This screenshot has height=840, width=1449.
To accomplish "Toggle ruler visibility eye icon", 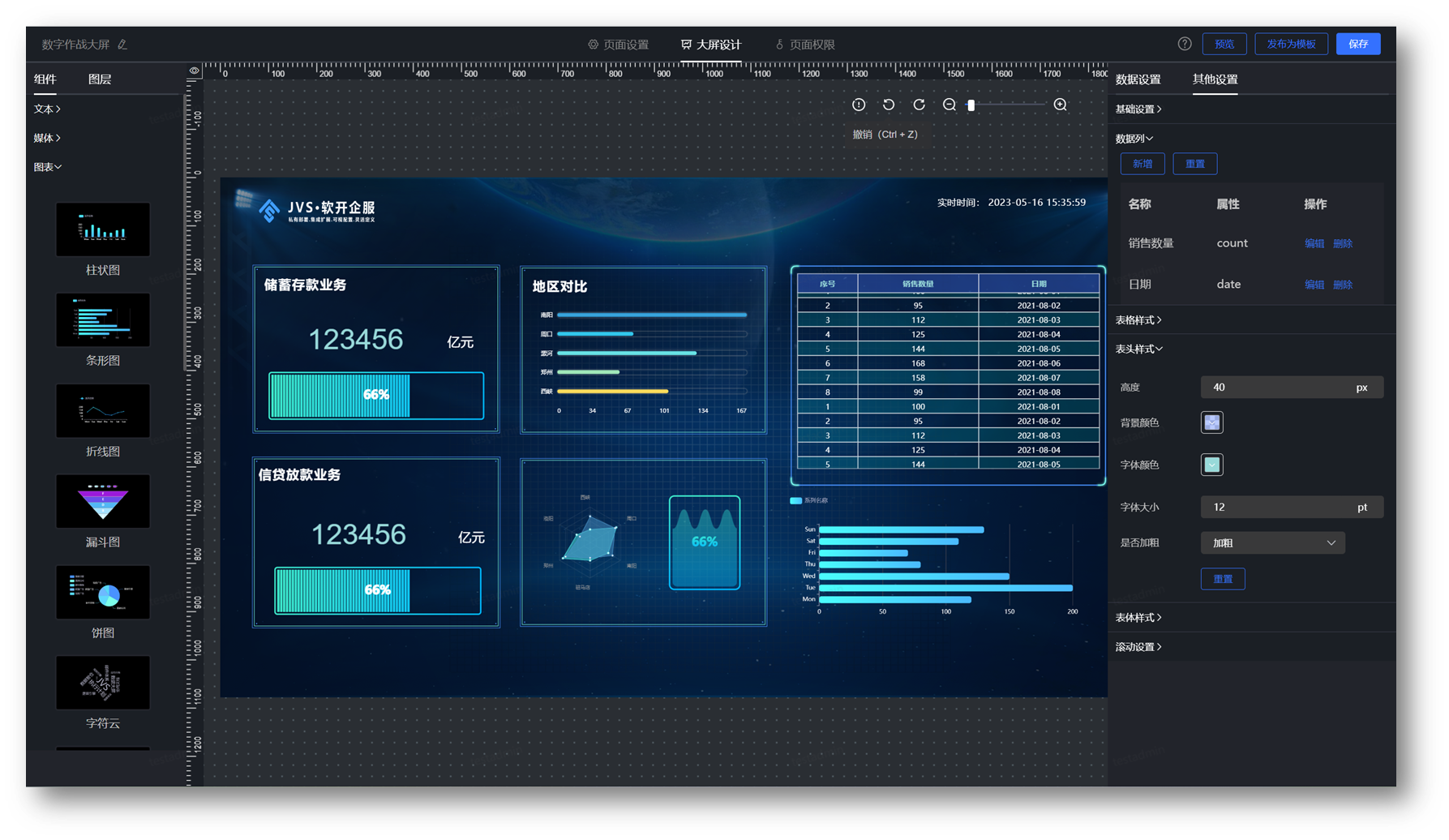I will (195, 71).
